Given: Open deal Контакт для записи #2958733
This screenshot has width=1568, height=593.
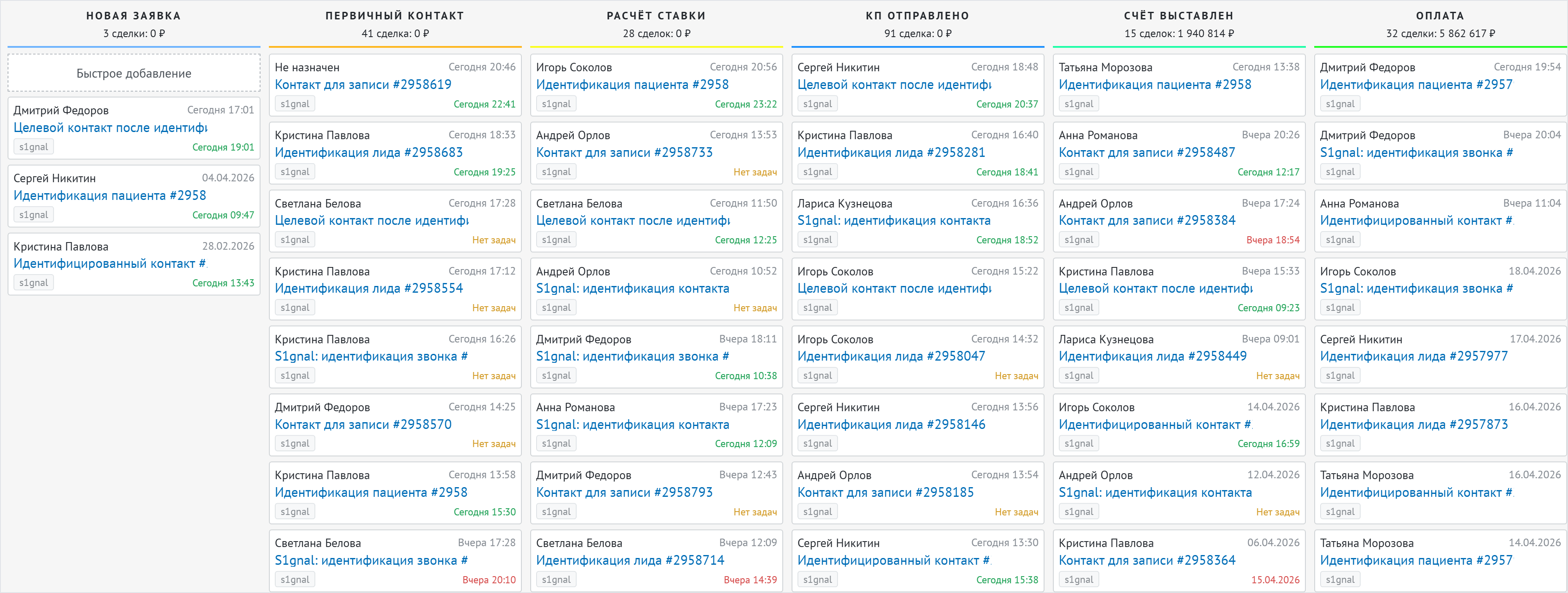Looking at the screenshot, I should [x=624, y=152].
